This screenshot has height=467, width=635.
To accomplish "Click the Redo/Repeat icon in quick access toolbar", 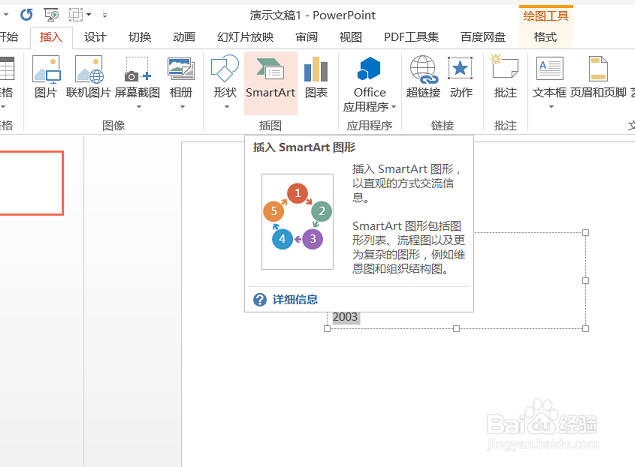I will pos(27,15).
